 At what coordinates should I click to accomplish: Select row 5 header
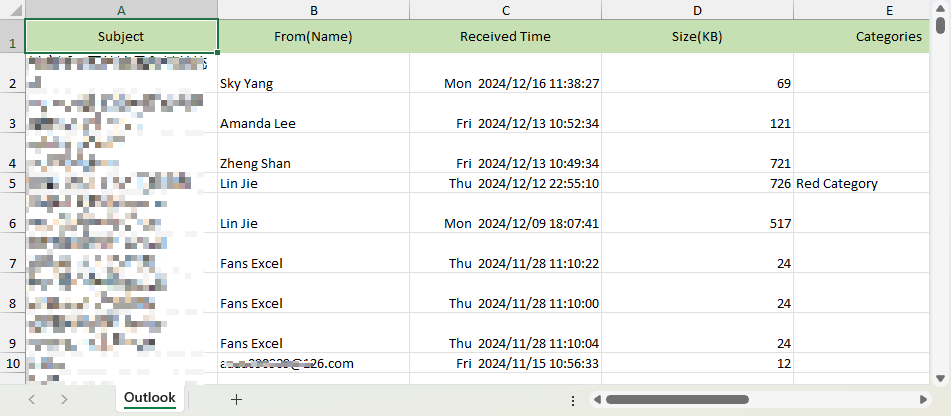pos(12,183)
